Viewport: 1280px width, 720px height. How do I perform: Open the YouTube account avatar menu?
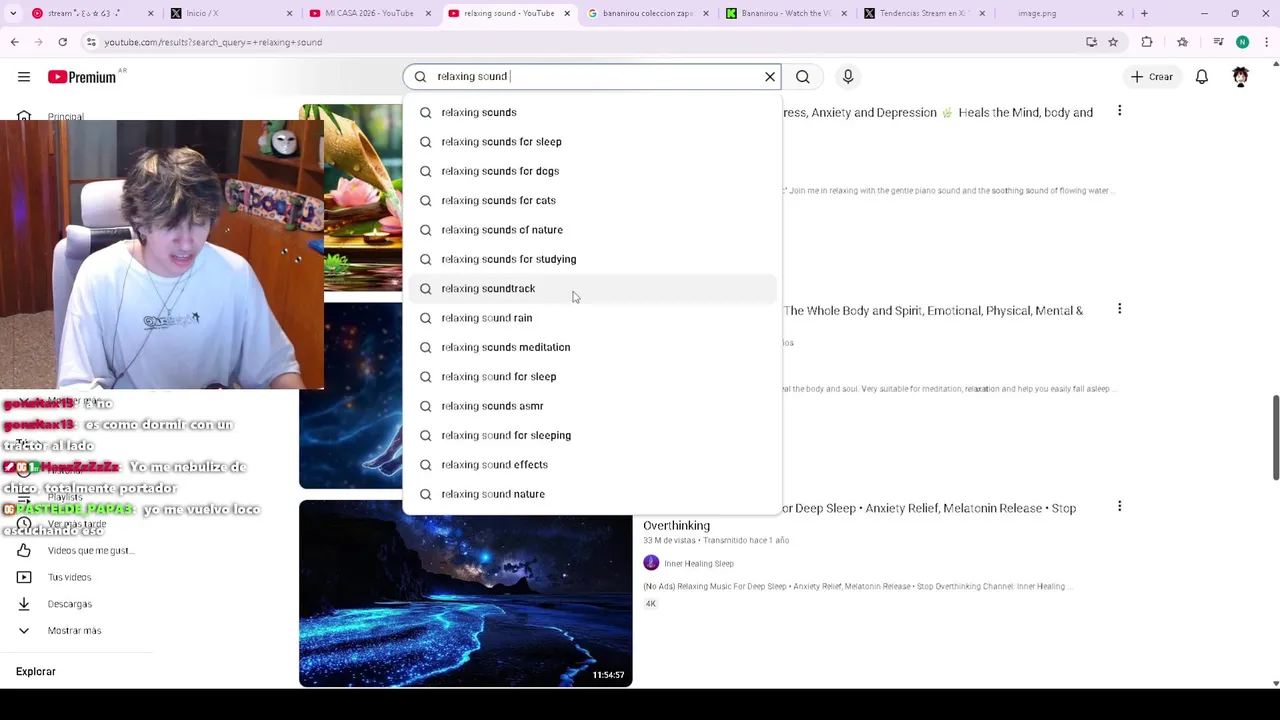[x=1241, y=77]
